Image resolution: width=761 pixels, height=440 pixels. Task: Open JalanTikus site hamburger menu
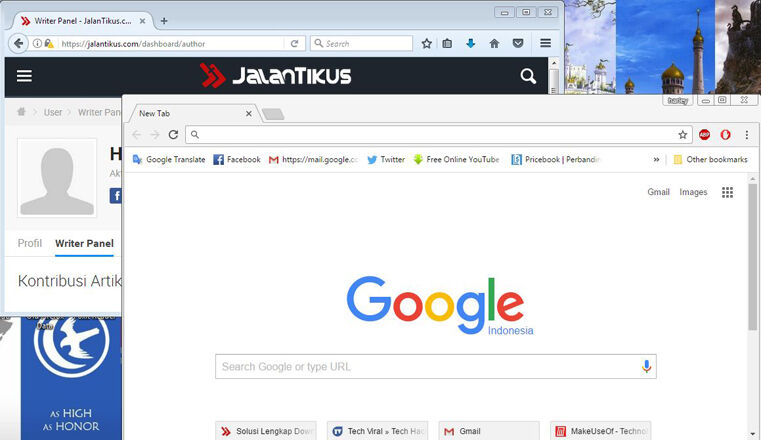point(24,76)
